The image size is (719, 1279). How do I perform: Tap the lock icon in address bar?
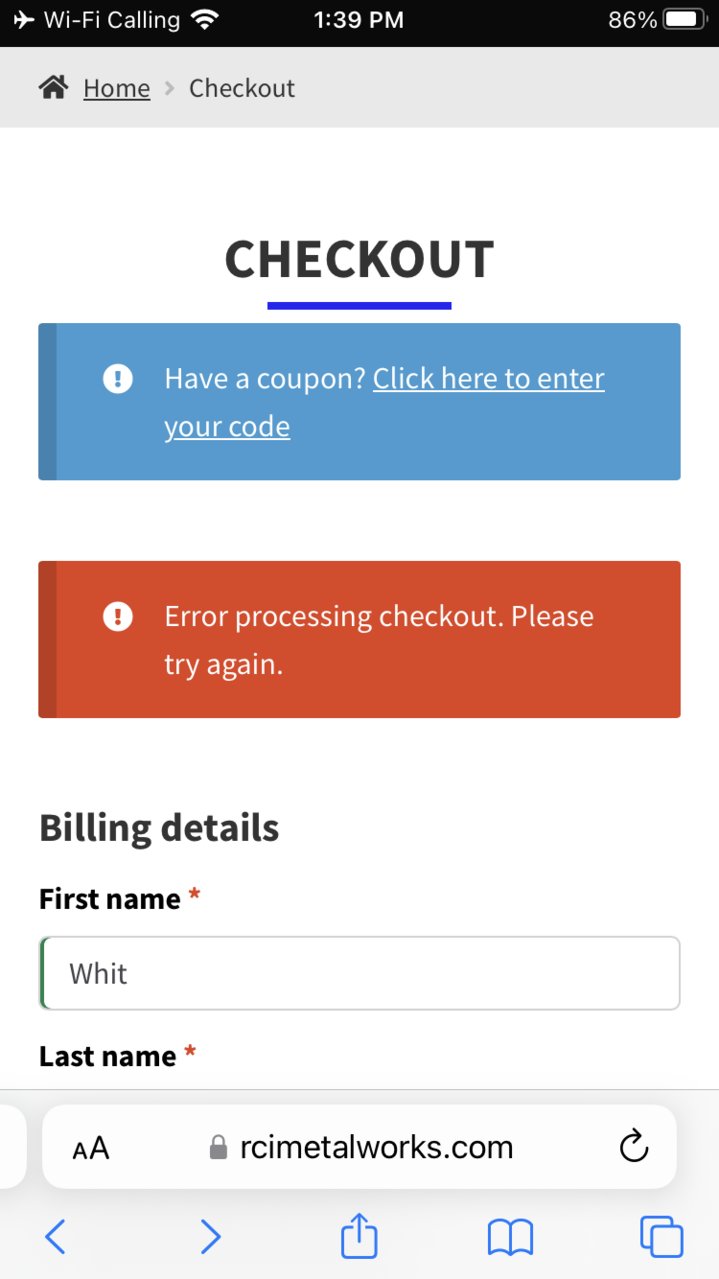pos(218,1148)
